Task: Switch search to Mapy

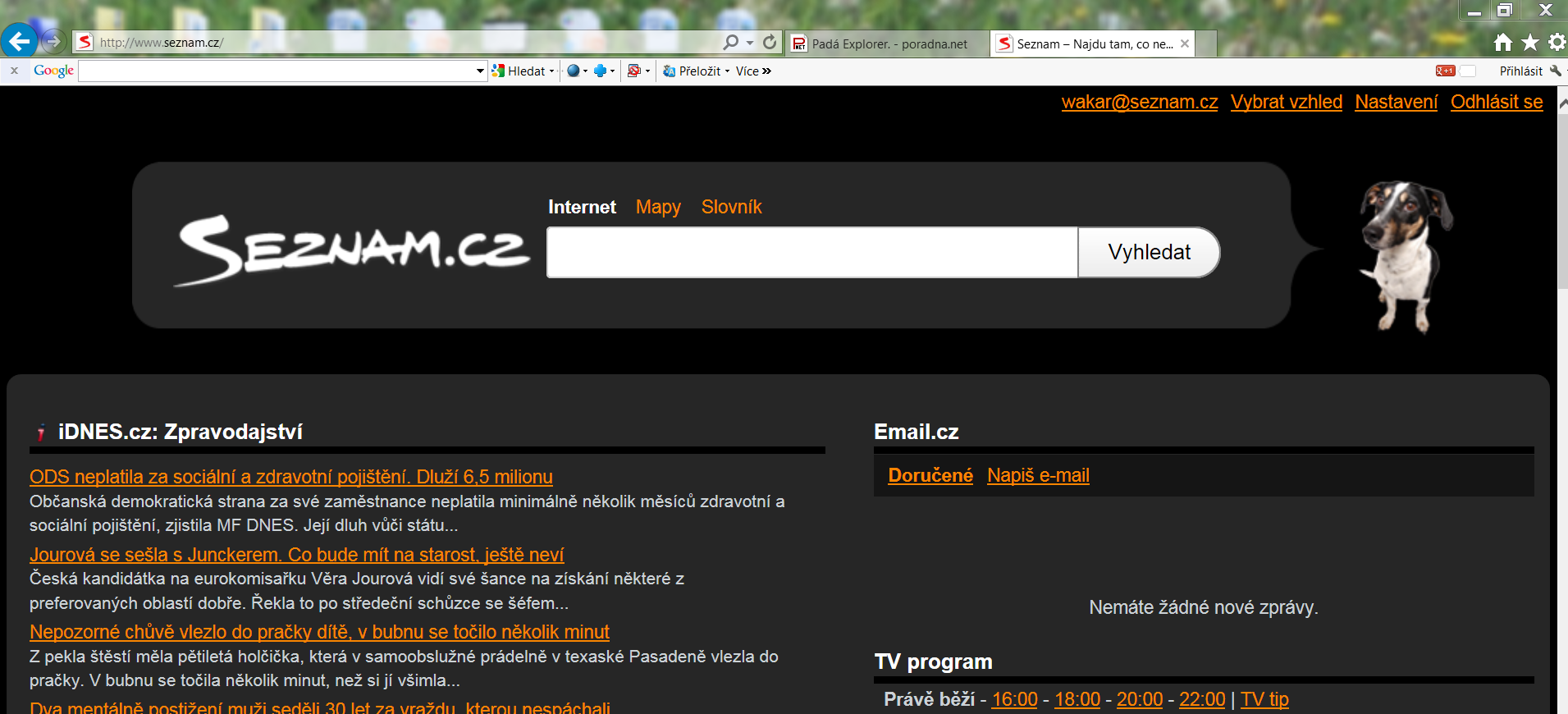Action: click(x=658, y=207)
